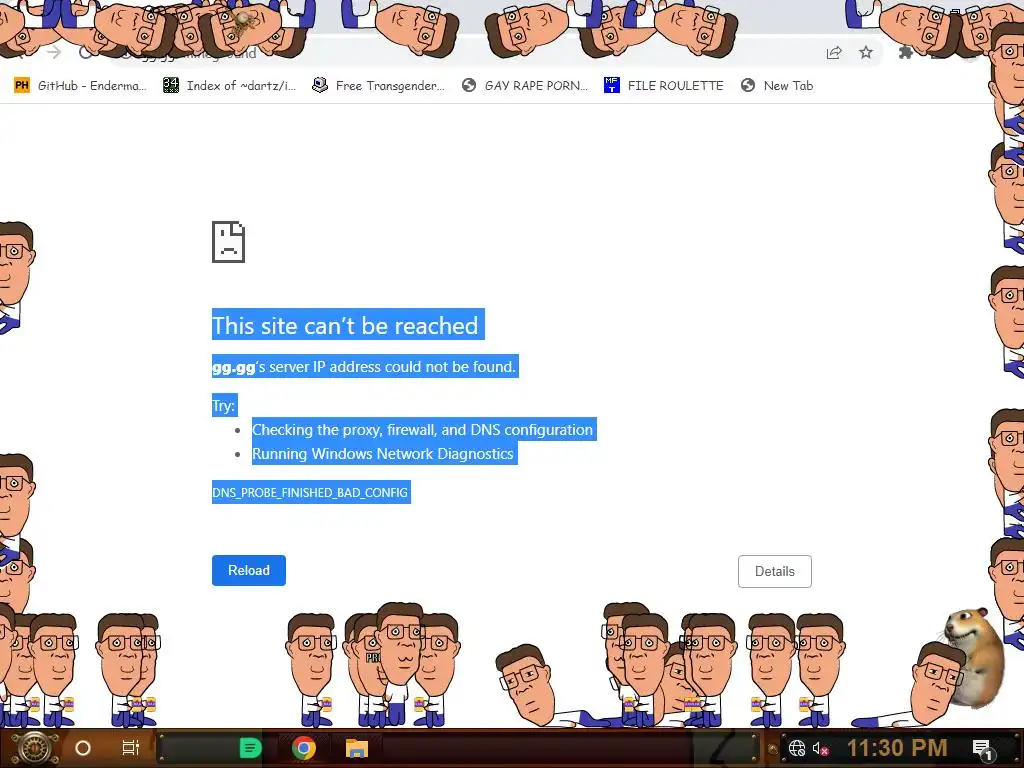1024x768 pixels.
Task: Click the 34 favicon on bookmarks bar
Action: 170,85
